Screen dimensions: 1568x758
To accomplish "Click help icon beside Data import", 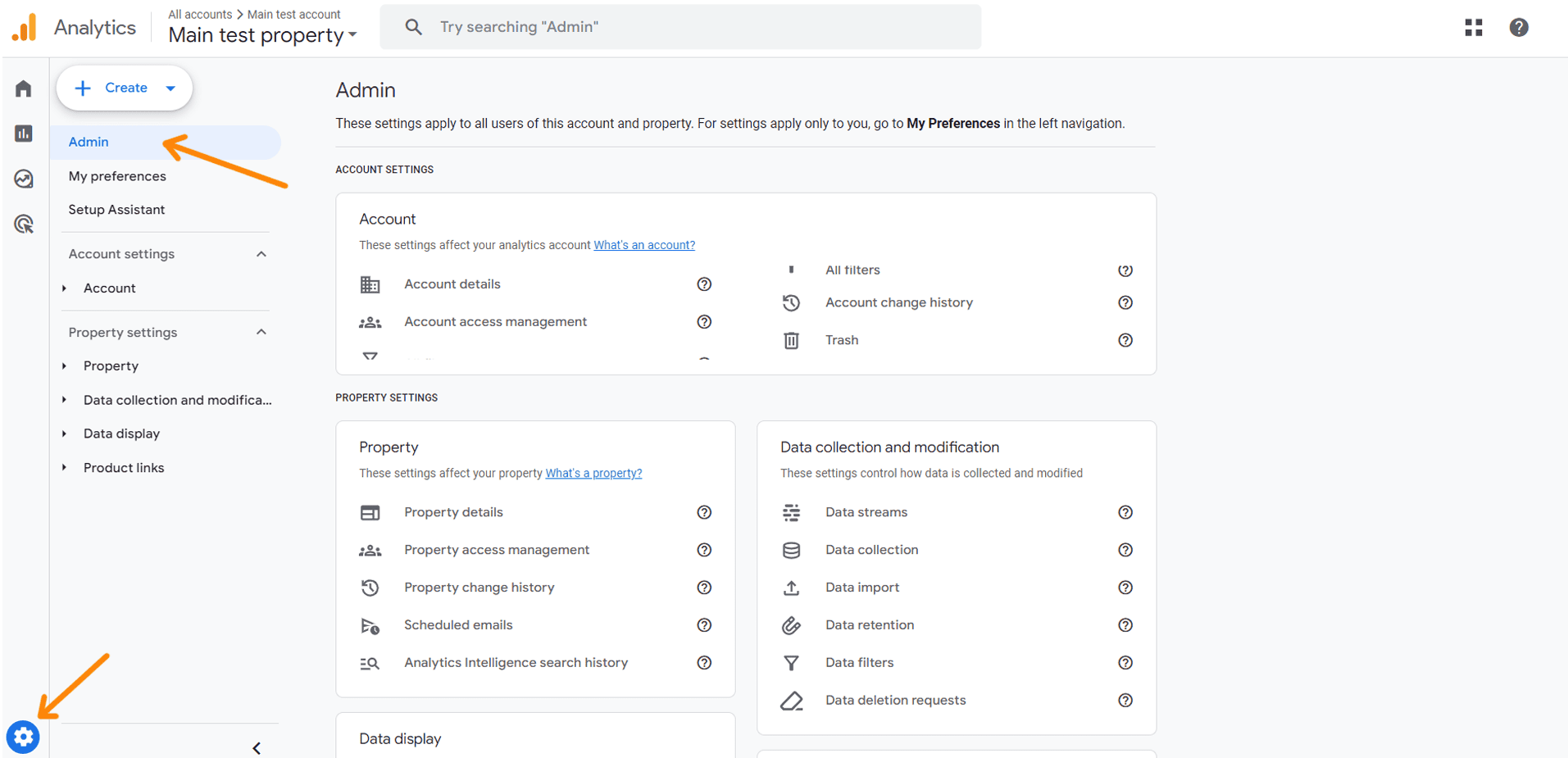I will pyautogui.click(x=1125, y=588).
